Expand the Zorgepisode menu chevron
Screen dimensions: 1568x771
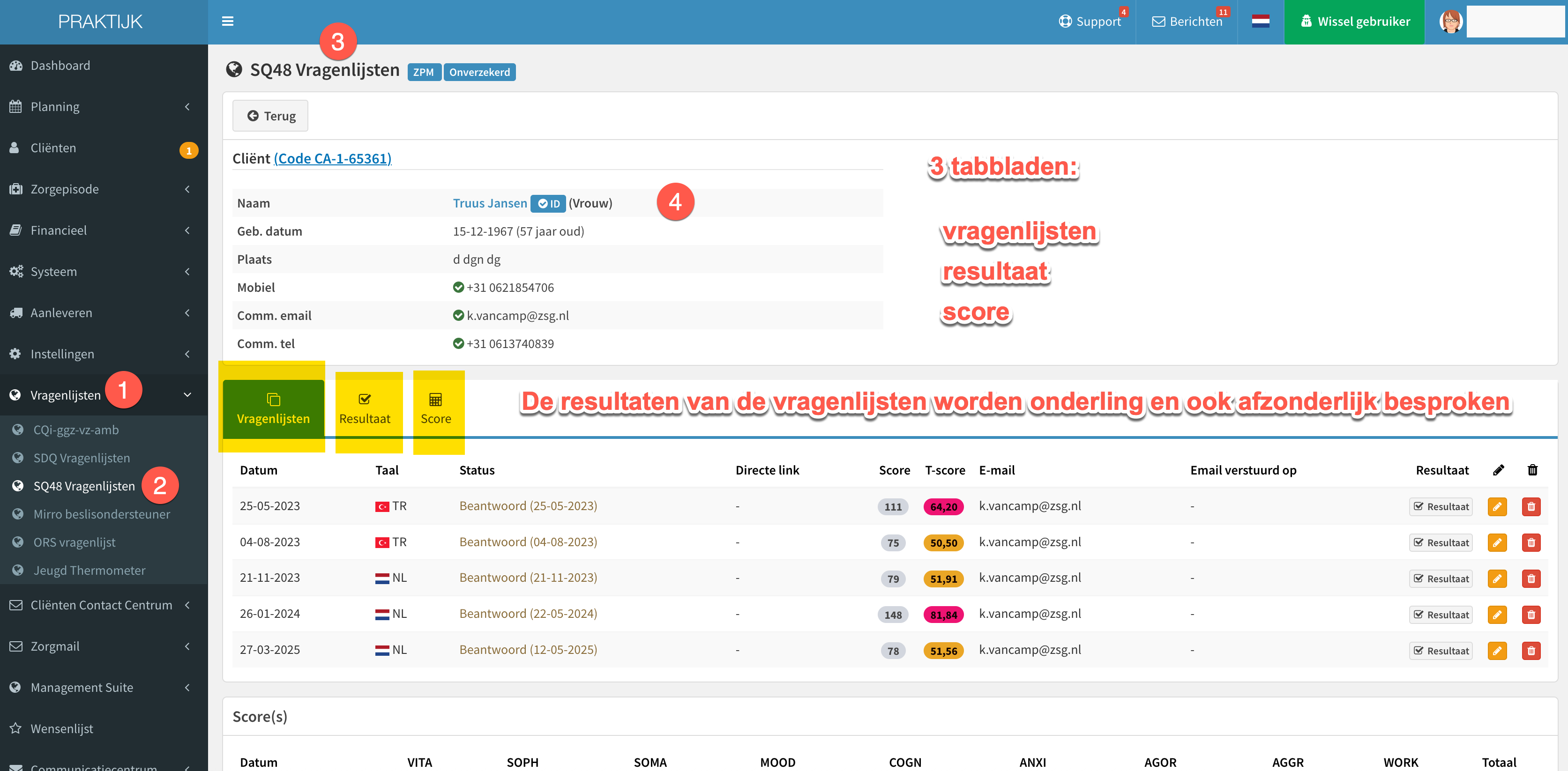(x=187, y=189)
